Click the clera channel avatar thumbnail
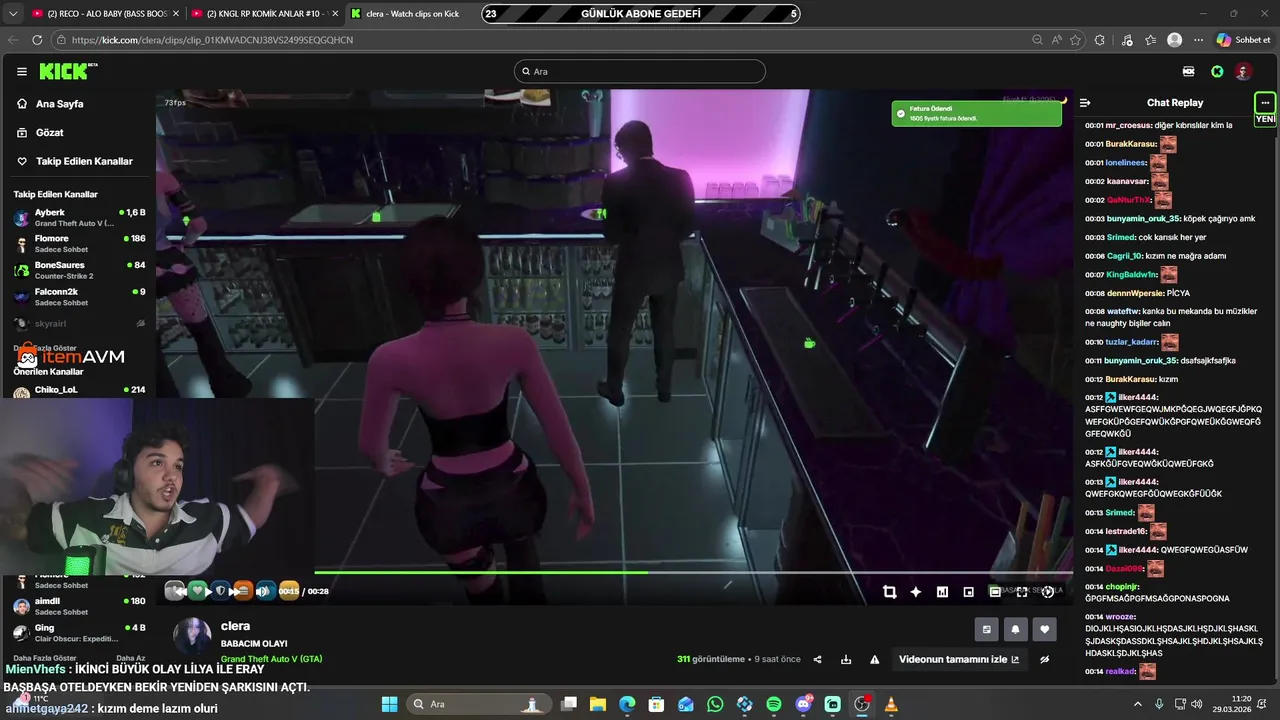 click(193, 637)
